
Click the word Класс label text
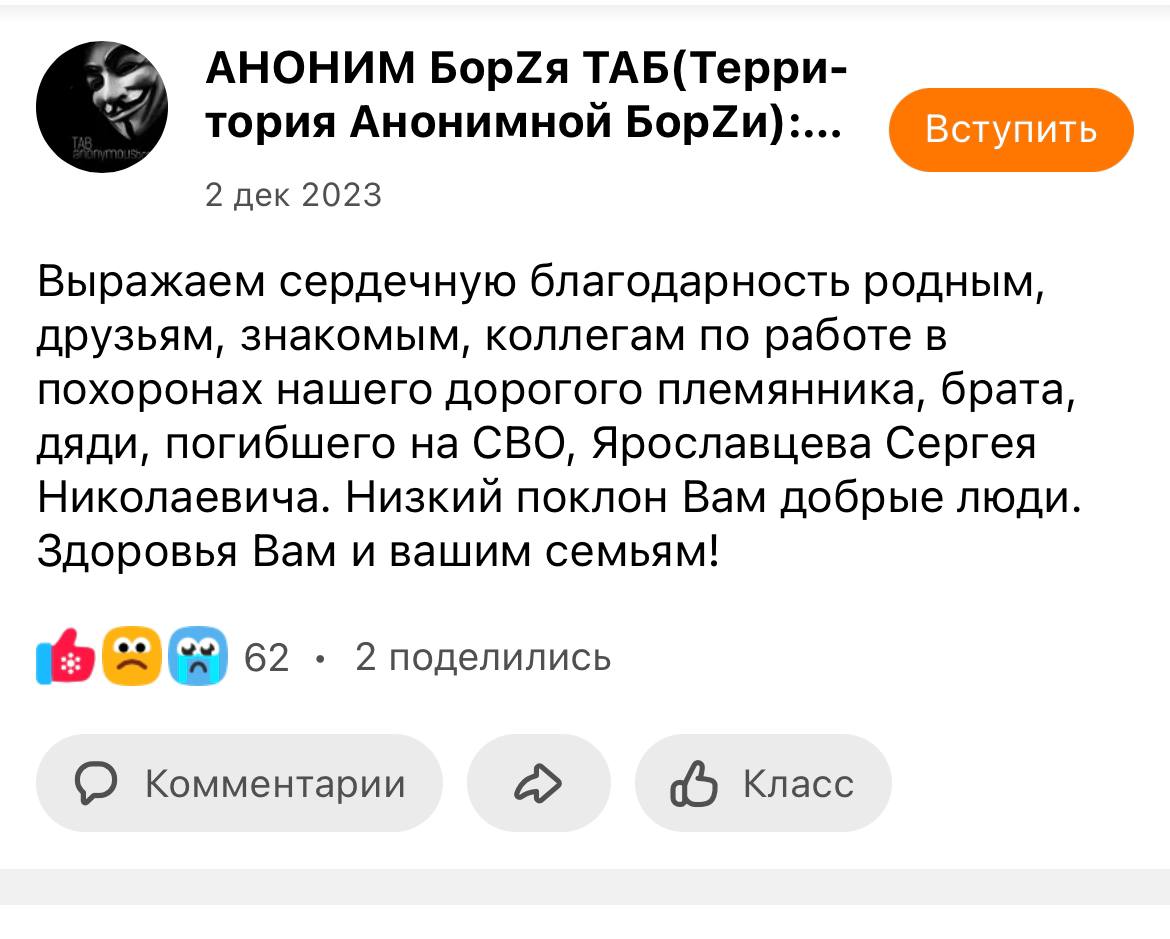pos(798,784)
